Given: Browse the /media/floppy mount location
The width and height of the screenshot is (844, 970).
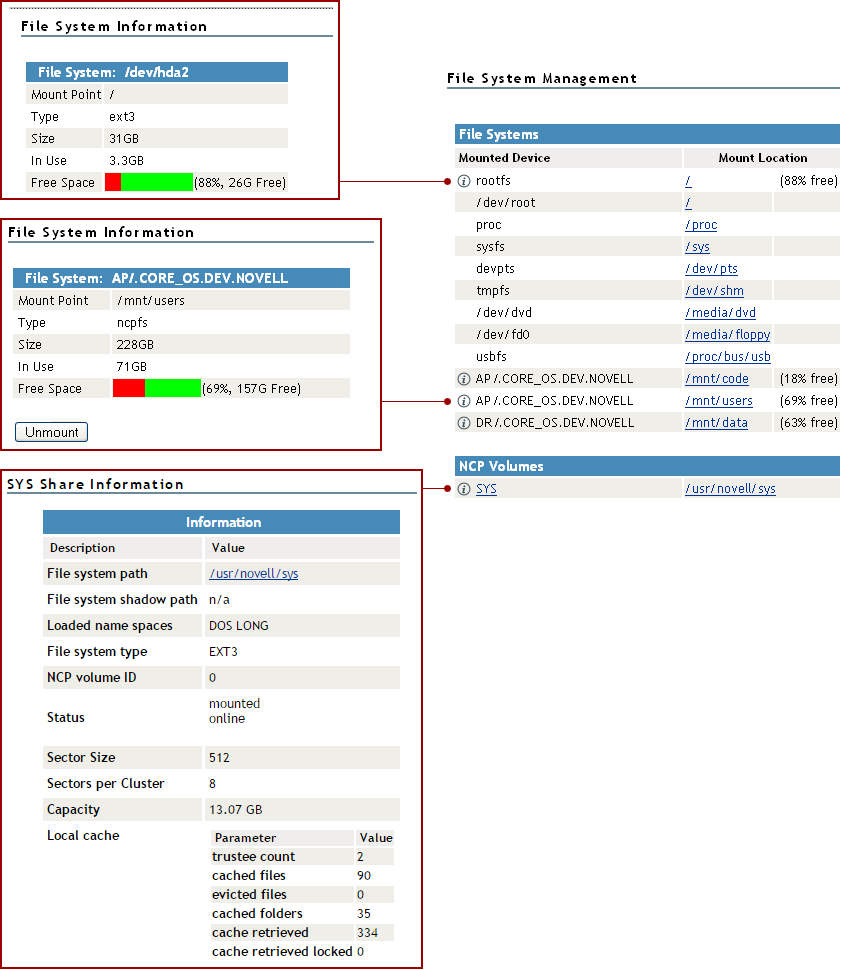Looking at the screenshot, I should 727,335.
